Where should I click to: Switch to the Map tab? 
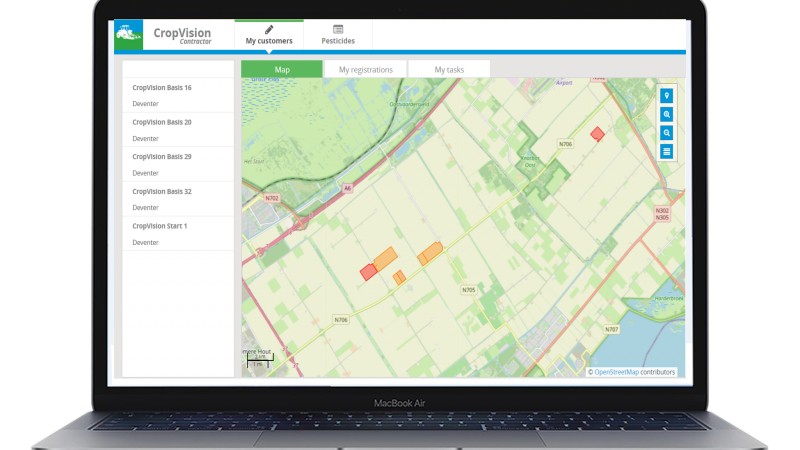[x=282, y=69]
